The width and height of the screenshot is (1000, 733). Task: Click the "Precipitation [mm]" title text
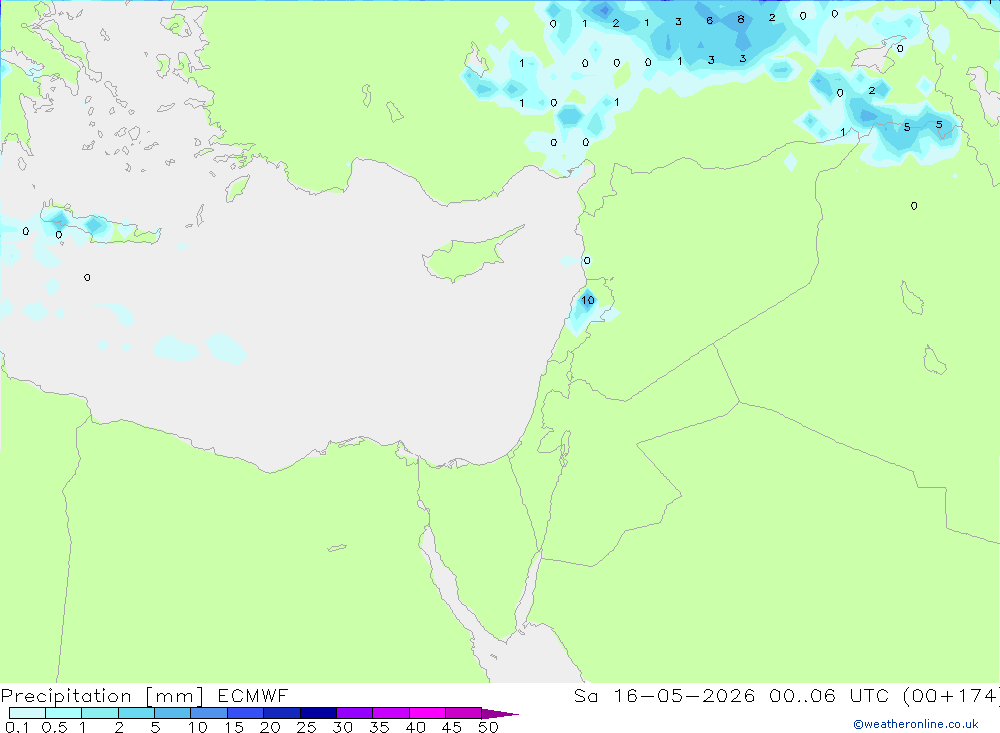pos(102,695)
